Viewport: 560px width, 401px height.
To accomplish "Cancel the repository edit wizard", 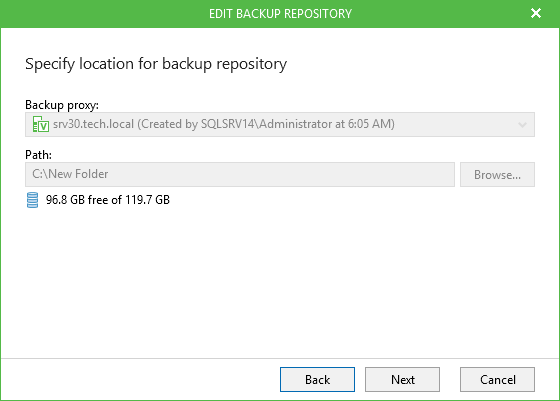I will pyautogui.click(x=497, y=380).
